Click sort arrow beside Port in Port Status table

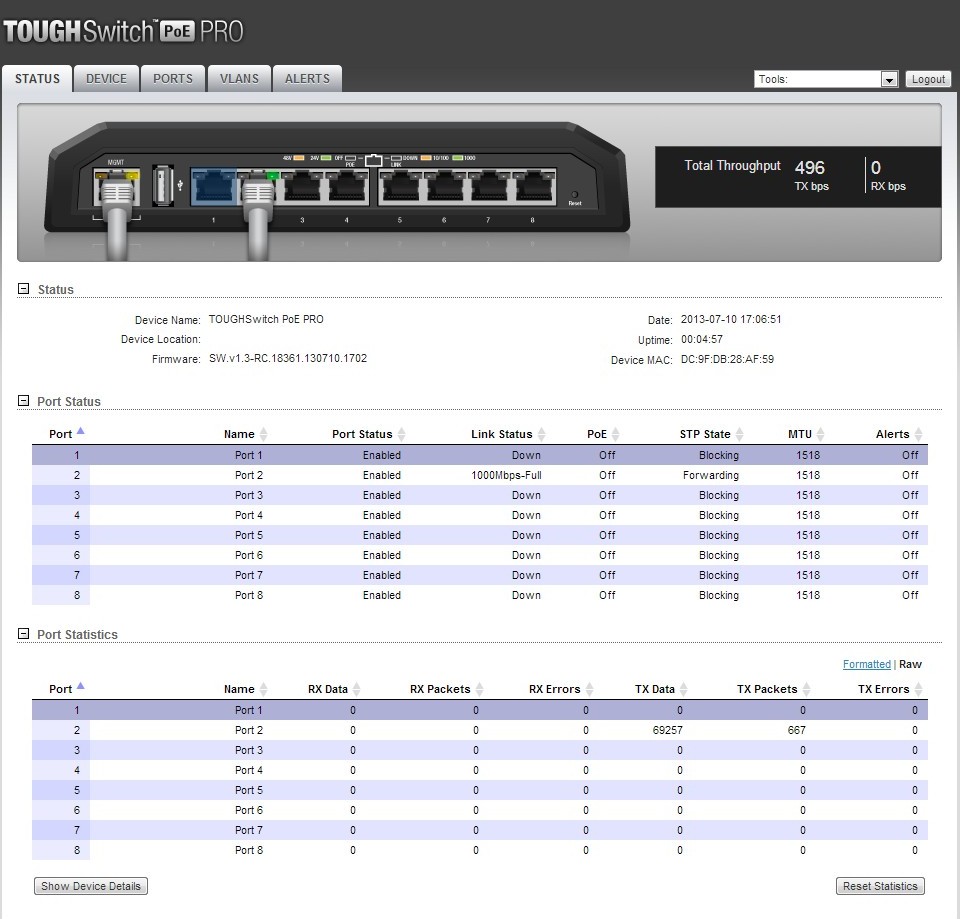81,432
